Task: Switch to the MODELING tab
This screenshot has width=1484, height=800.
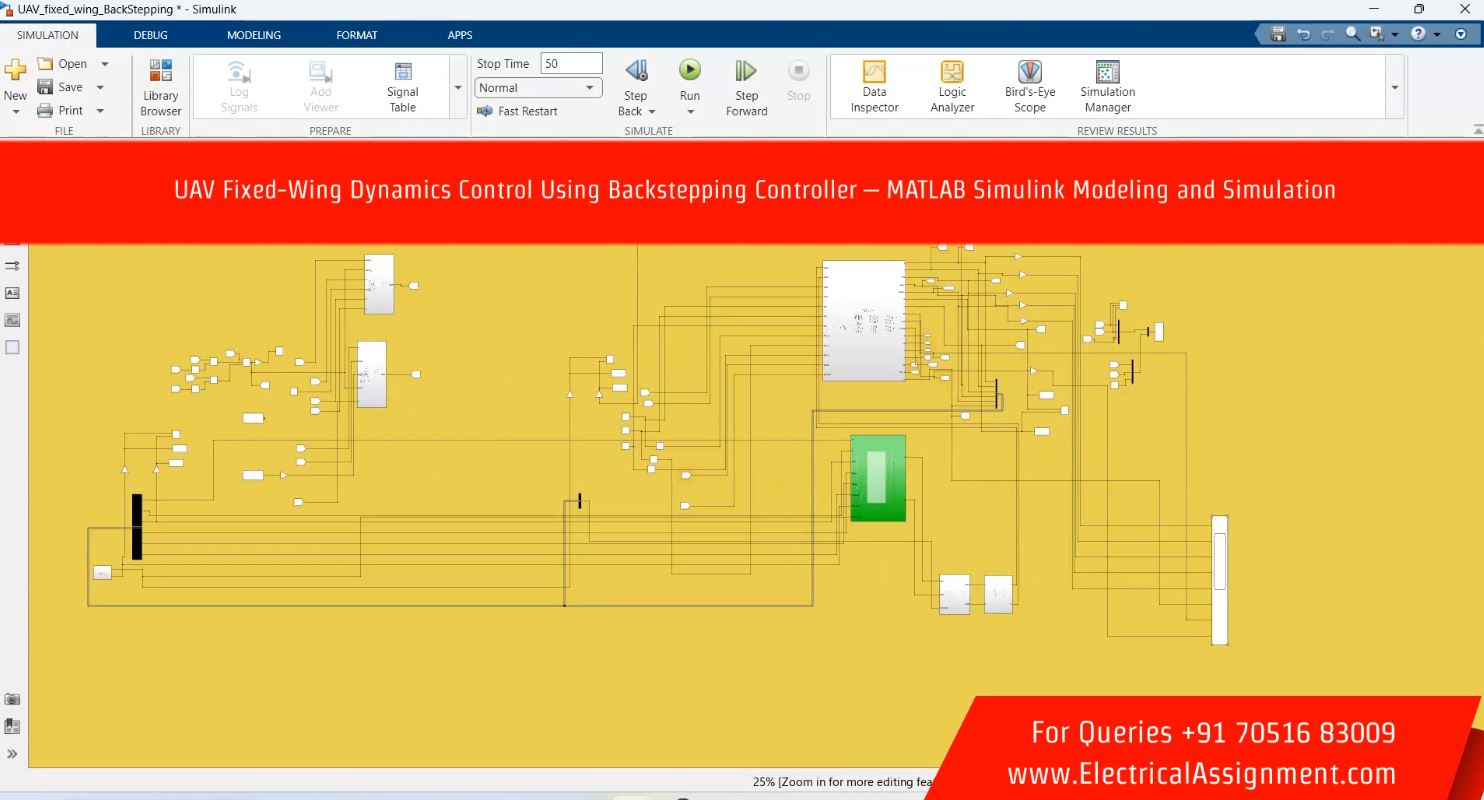Action: (254, 35)
